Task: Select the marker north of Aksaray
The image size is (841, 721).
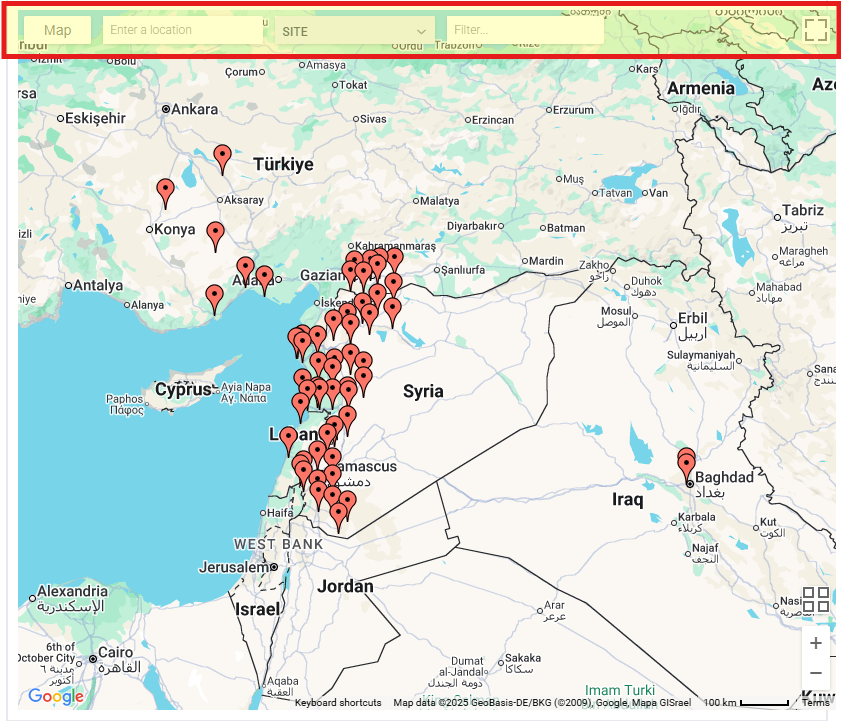Action: [223, 157]
